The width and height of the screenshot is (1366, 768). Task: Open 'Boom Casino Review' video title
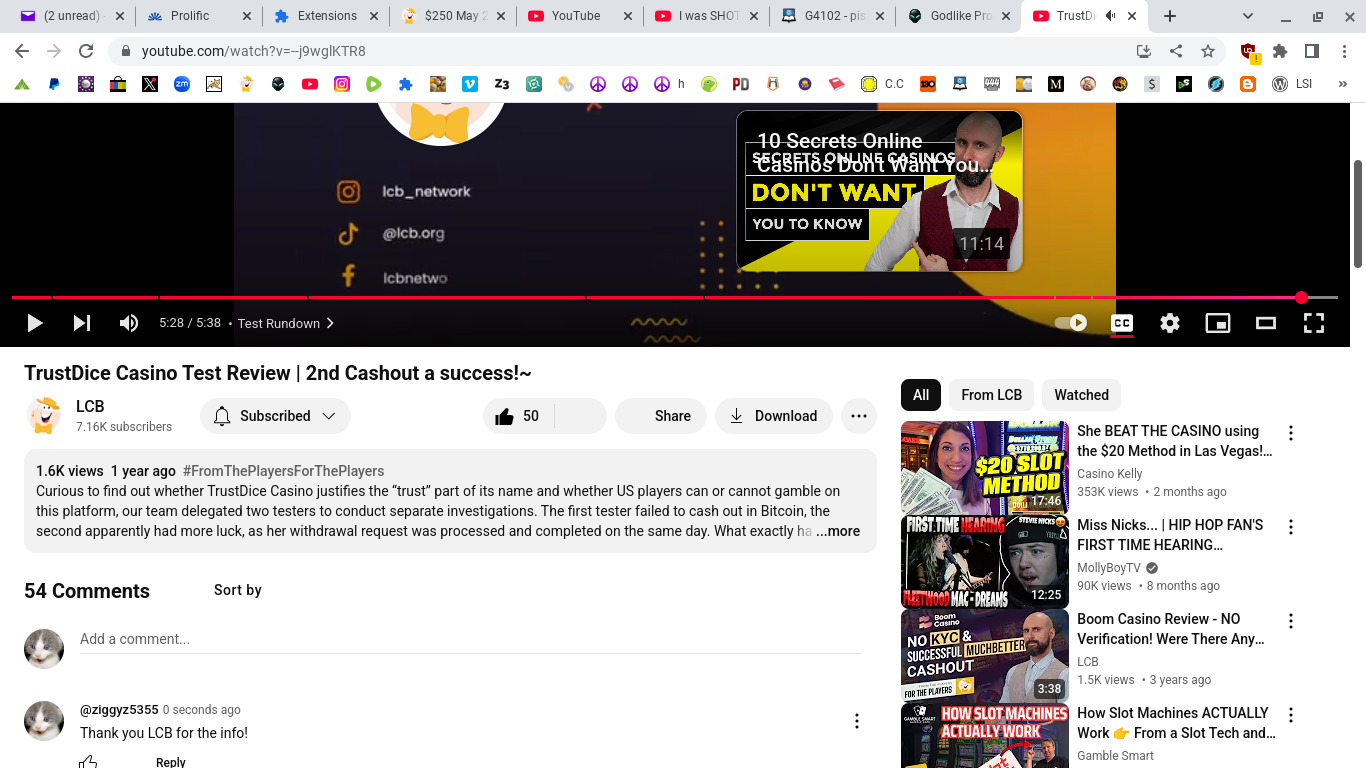pyautogui.click(x=1171, y=629)
